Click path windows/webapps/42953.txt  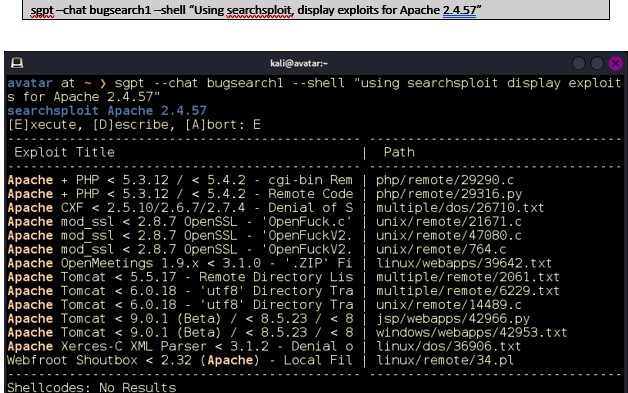[x=471, y=333]
